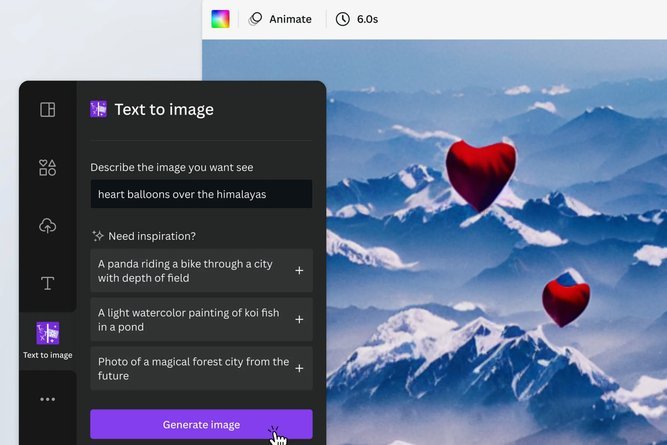Open the Elements shapes sidebar icon

[x=48, y=168]
